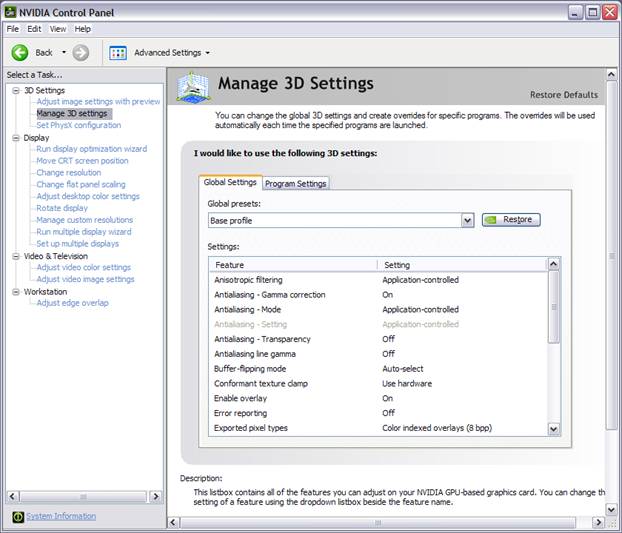Collapse the 3D Settings tree node

coord(16,90)
